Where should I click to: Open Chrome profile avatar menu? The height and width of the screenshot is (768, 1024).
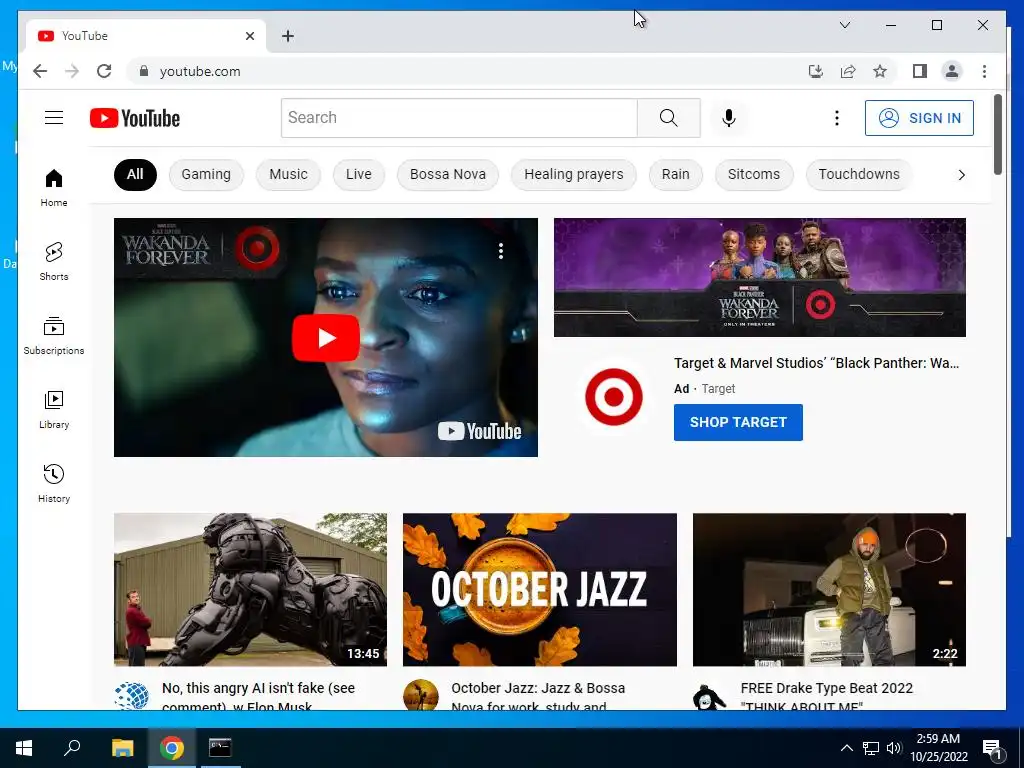(x=952, y=71)
